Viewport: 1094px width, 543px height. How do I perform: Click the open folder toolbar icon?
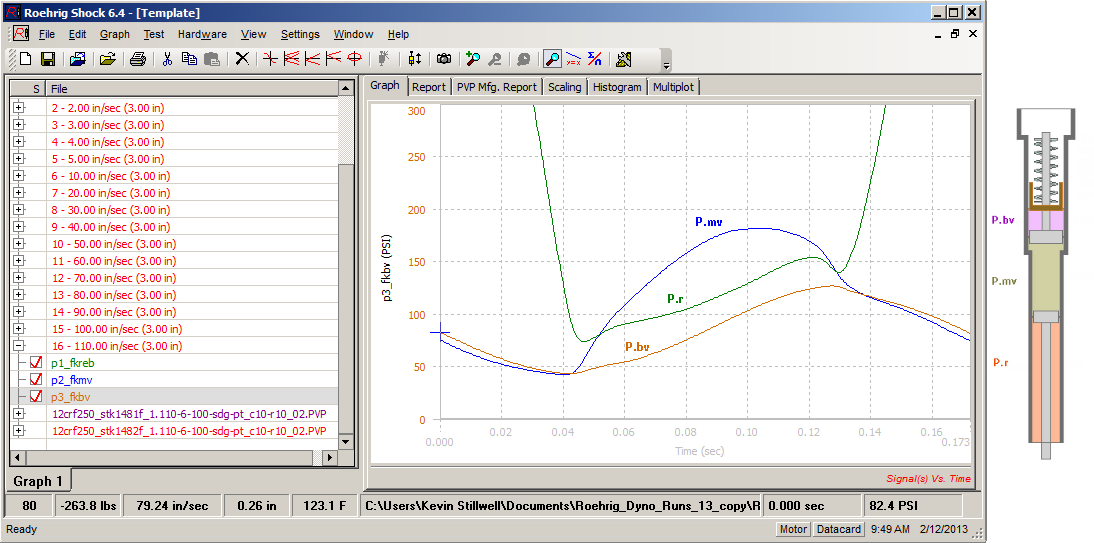coord(108,59)
